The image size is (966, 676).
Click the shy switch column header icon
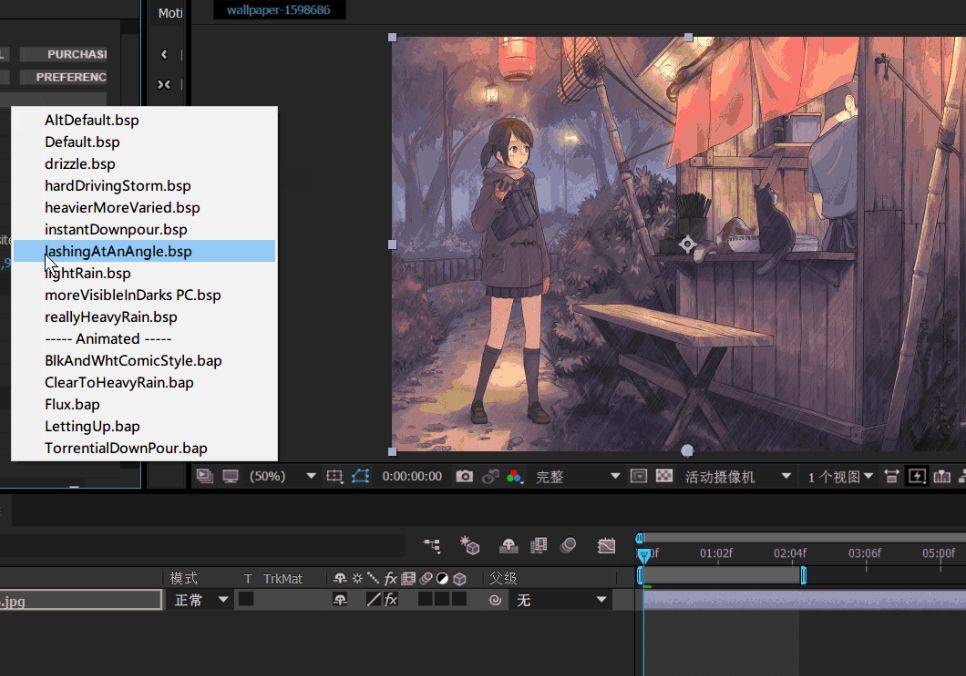[x=339, y=579]
